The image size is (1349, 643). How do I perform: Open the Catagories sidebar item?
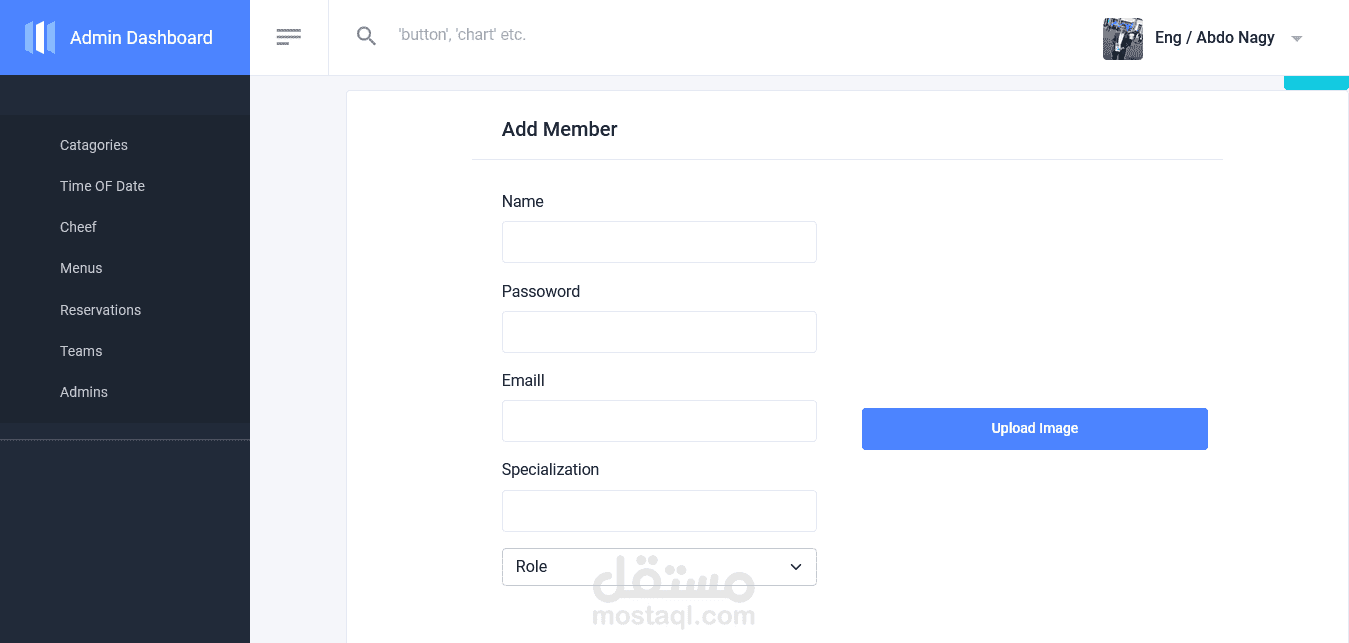pos(94,145)
